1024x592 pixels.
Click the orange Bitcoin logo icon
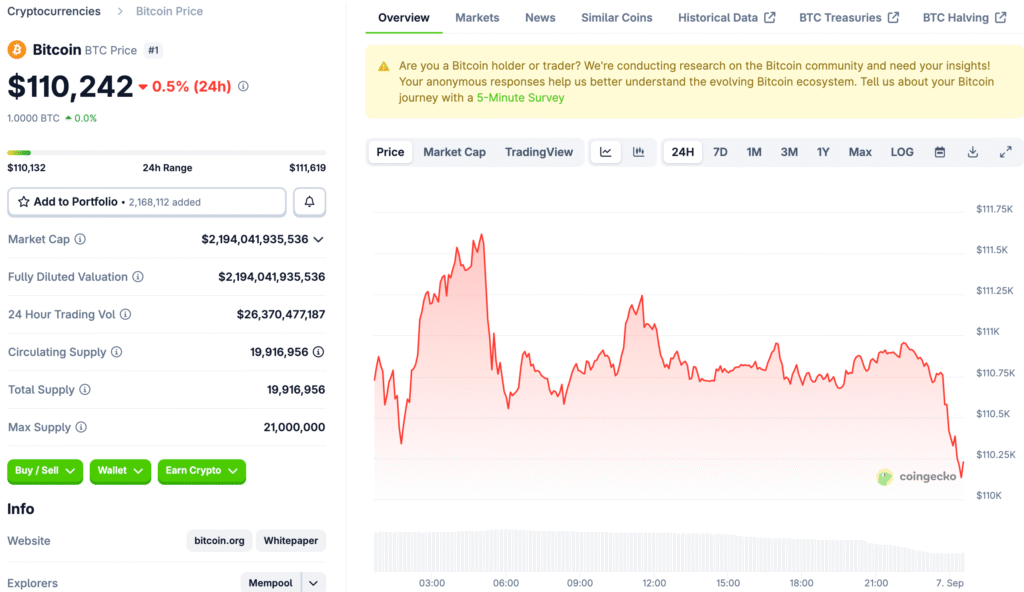click(17, 50)
